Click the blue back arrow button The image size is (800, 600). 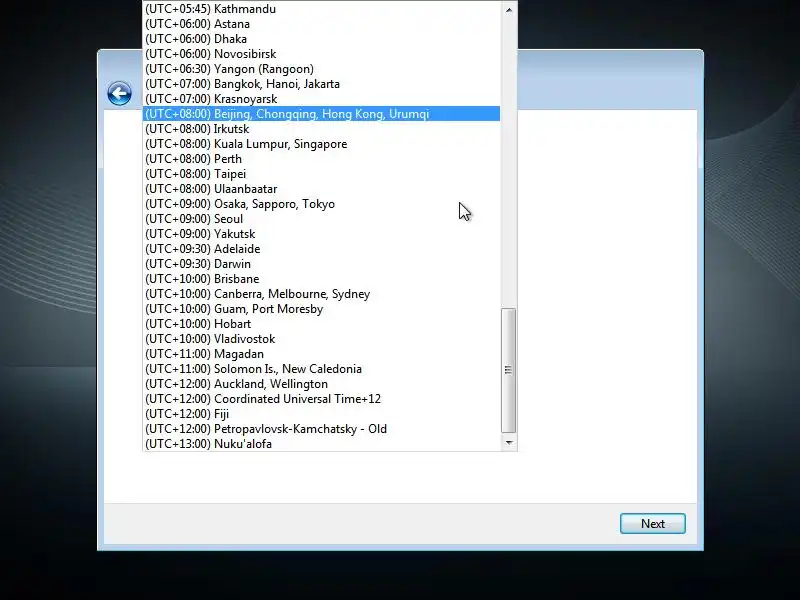(119, 93)
